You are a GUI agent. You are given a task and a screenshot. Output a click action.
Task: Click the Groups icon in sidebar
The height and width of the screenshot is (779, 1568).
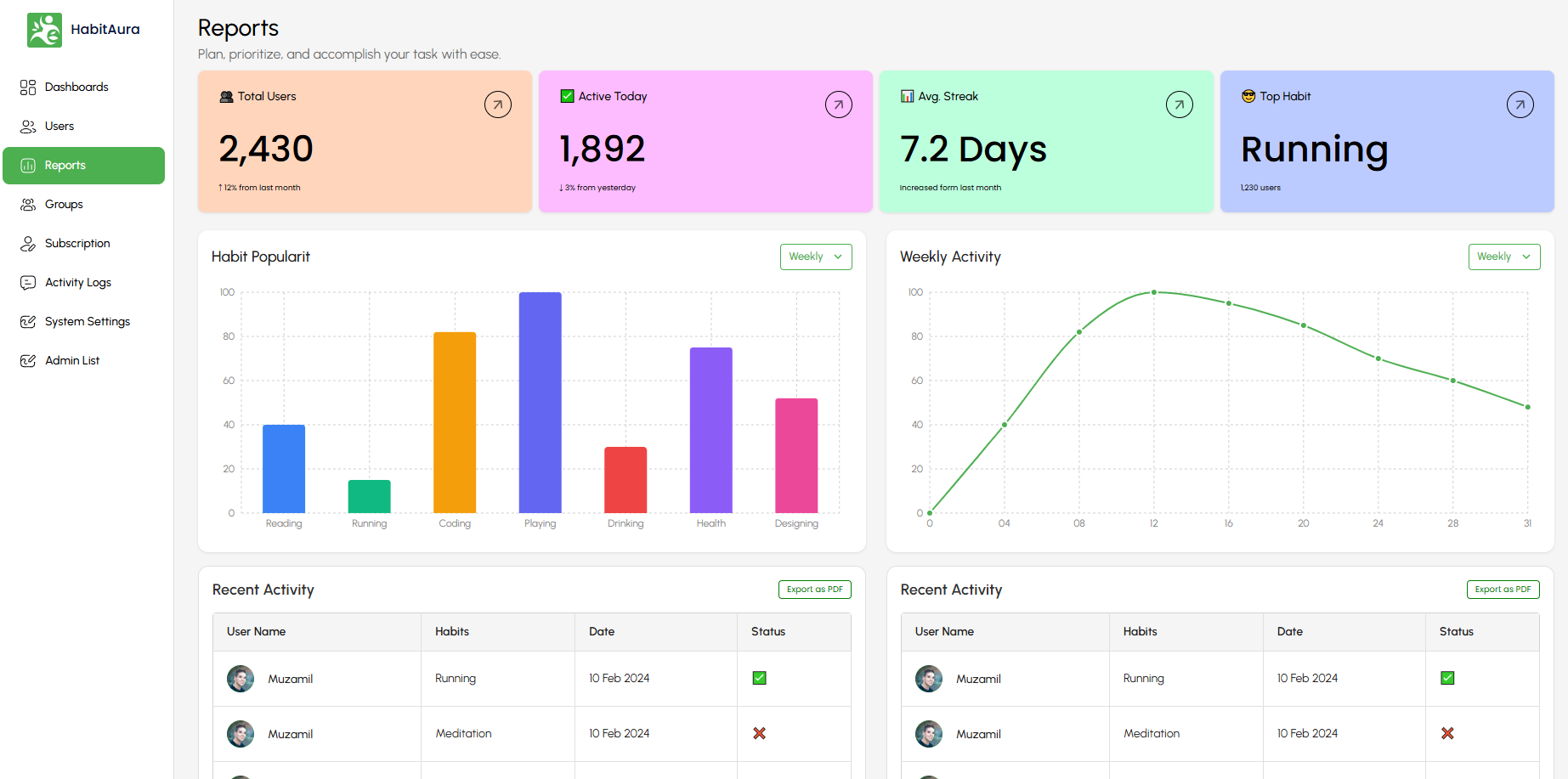coord(28,204)
